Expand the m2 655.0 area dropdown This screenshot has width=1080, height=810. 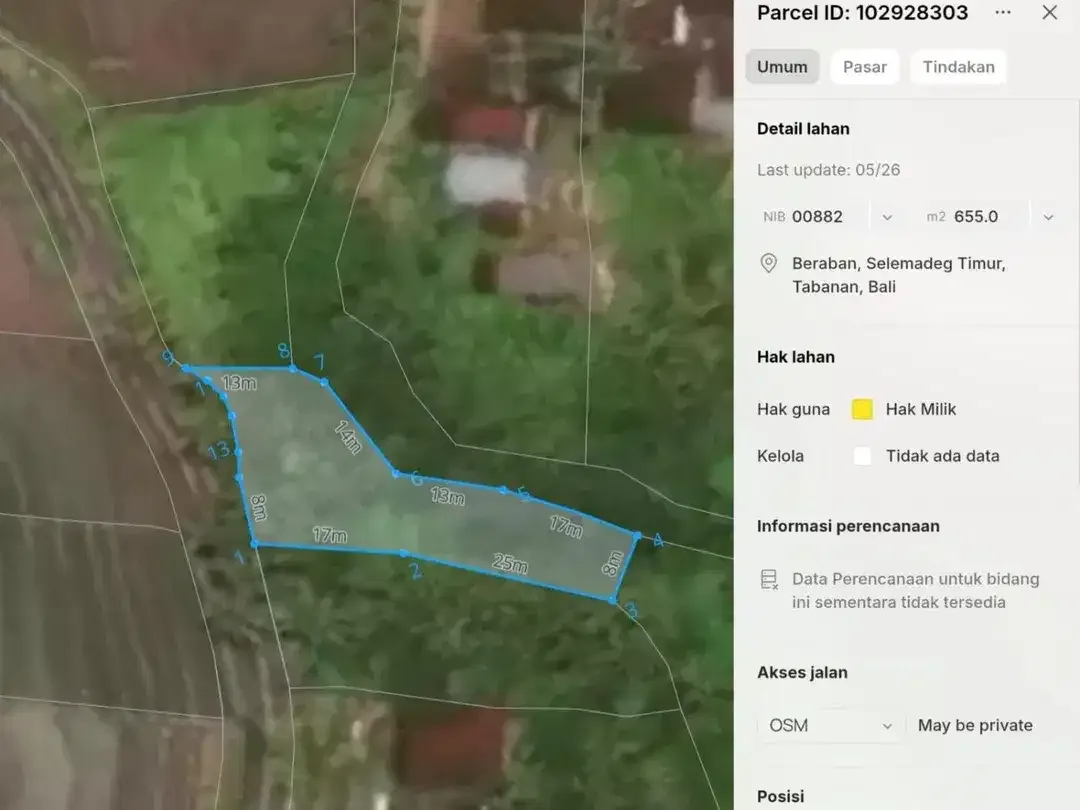pyautogui.click(x=1048, y=217)
